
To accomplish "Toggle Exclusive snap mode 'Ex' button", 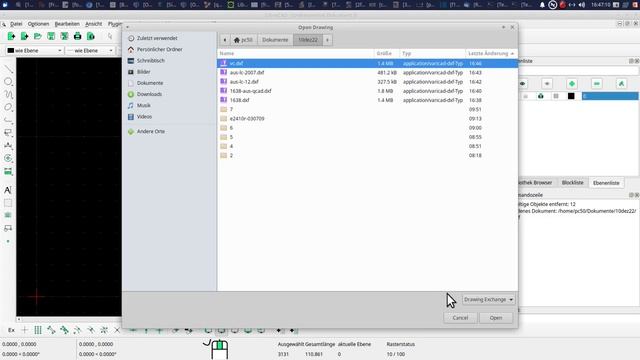I will 11,330.
